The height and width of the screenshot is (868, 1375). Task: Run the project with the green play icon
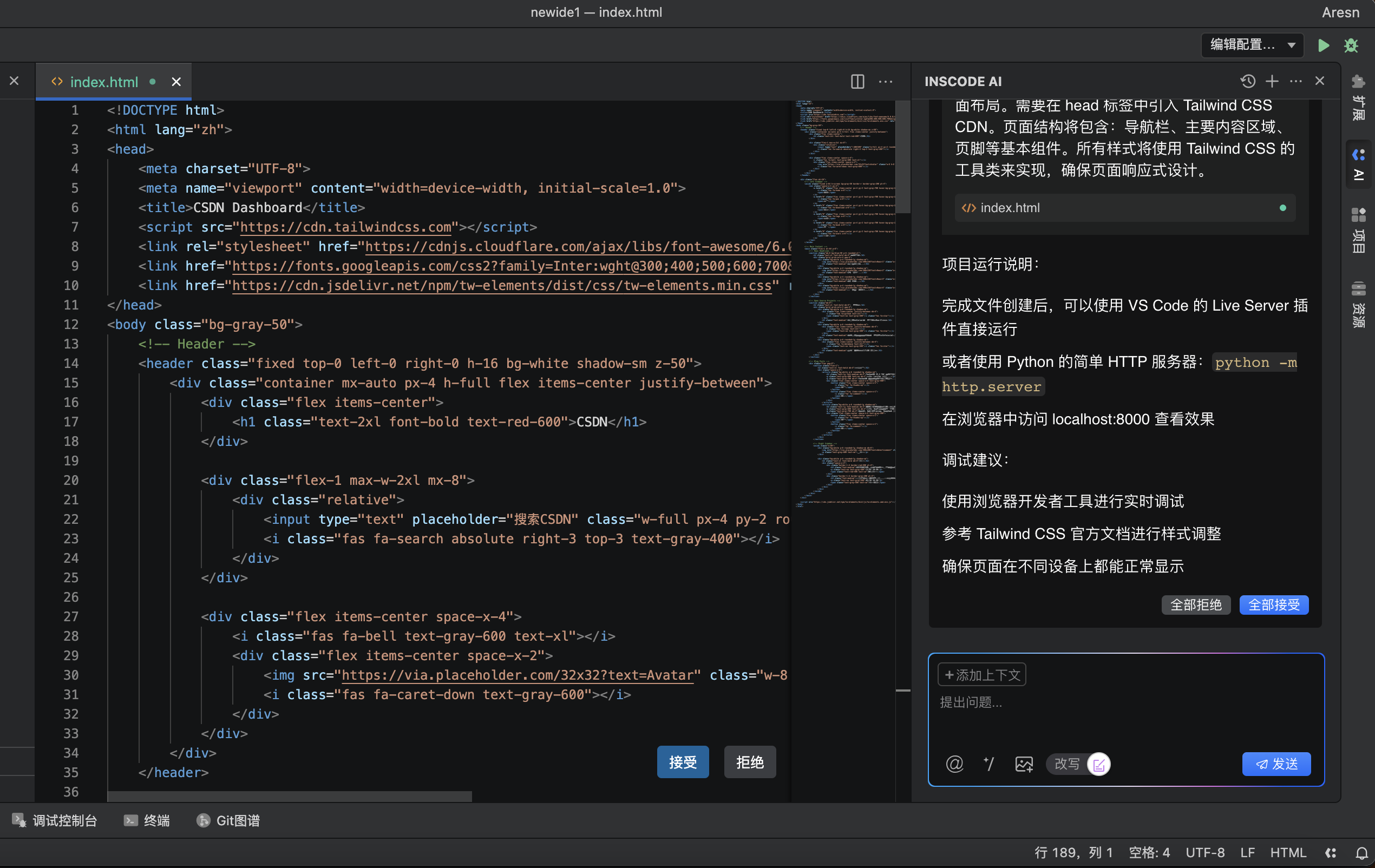[x=1323, y=45]
